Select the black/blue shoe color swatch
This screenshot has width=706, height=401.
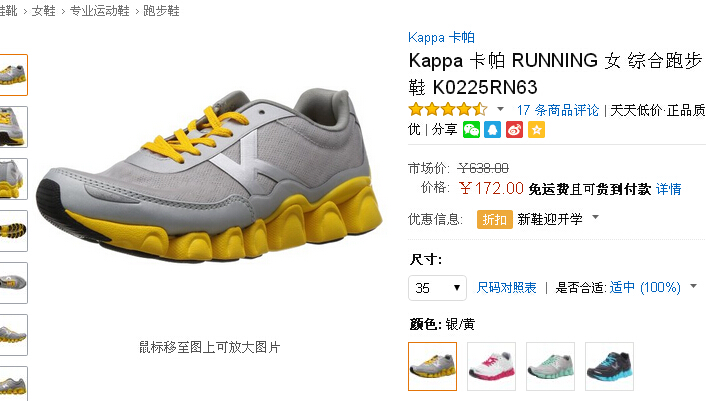pos(609,366)
